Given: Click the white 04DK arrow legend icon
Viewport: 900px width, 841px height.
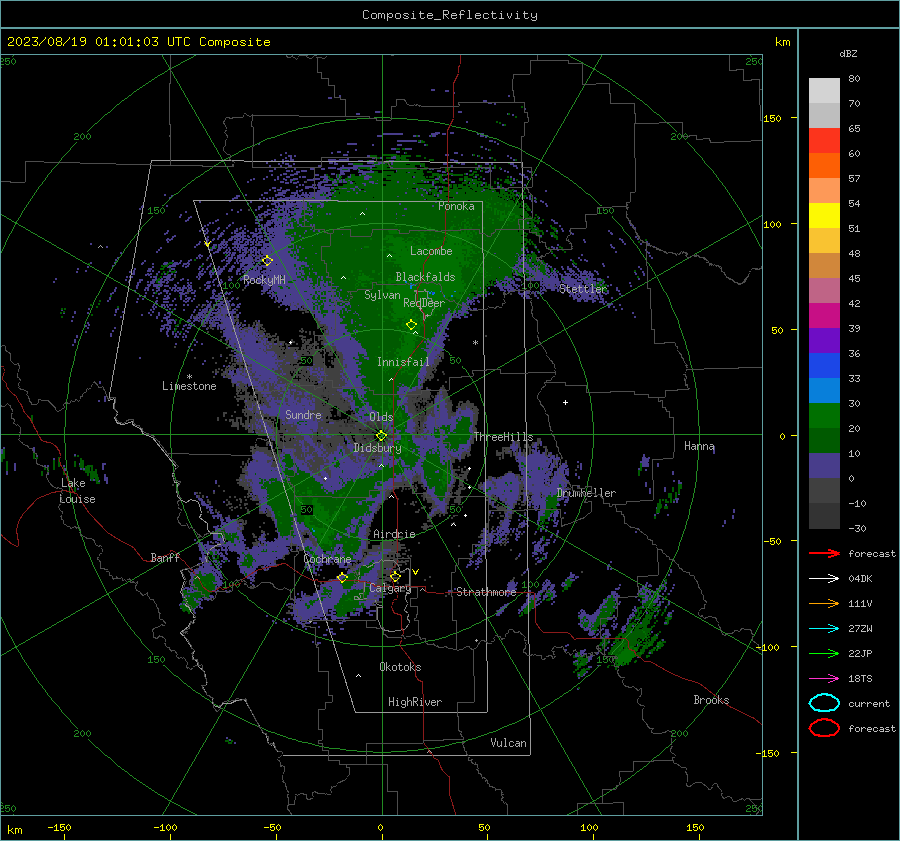Looking at the screenshot, I should click(x=824, y=579).
